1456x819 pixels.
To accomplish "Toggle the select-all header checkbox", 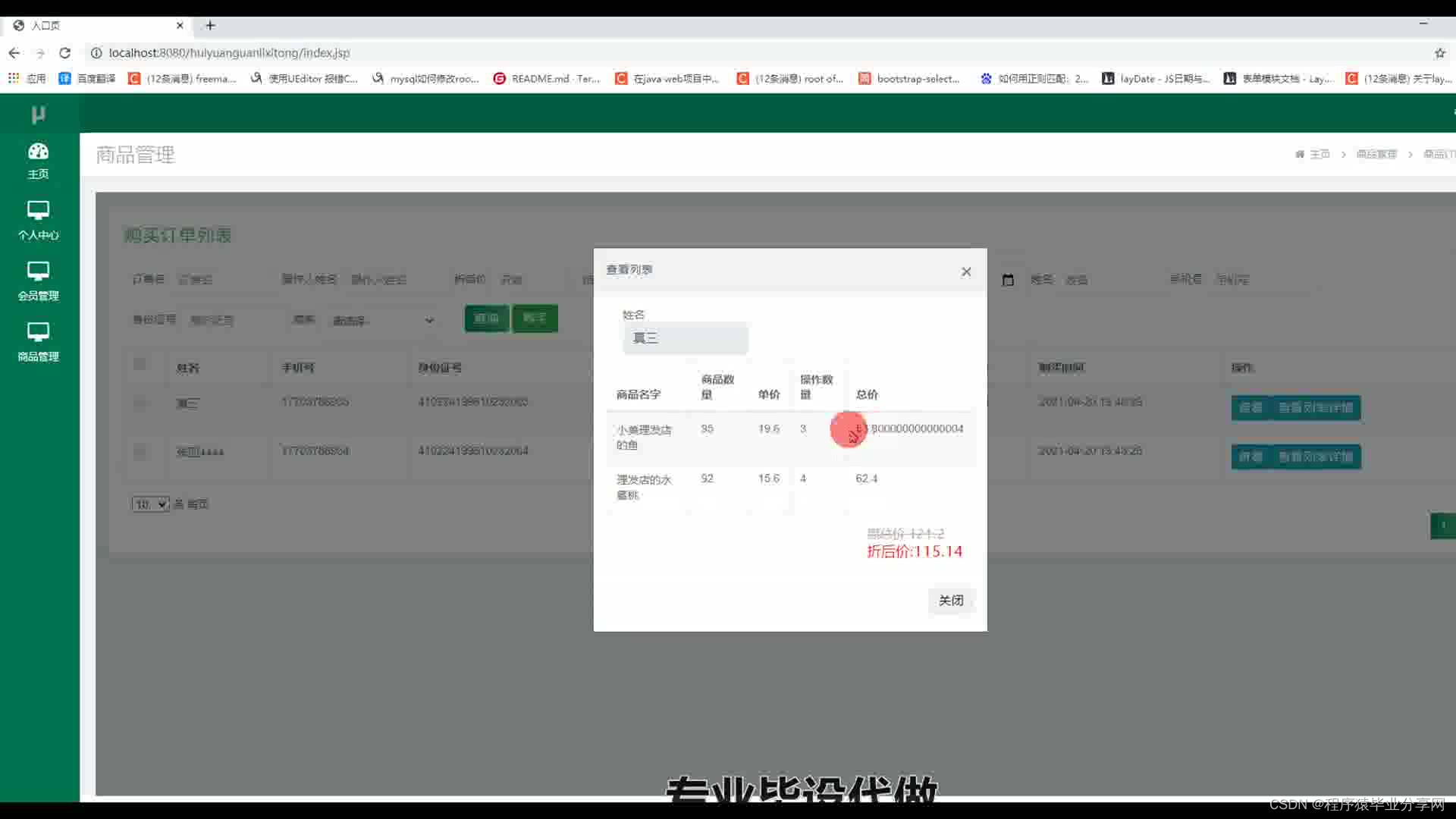I will (x=140, y=364).
